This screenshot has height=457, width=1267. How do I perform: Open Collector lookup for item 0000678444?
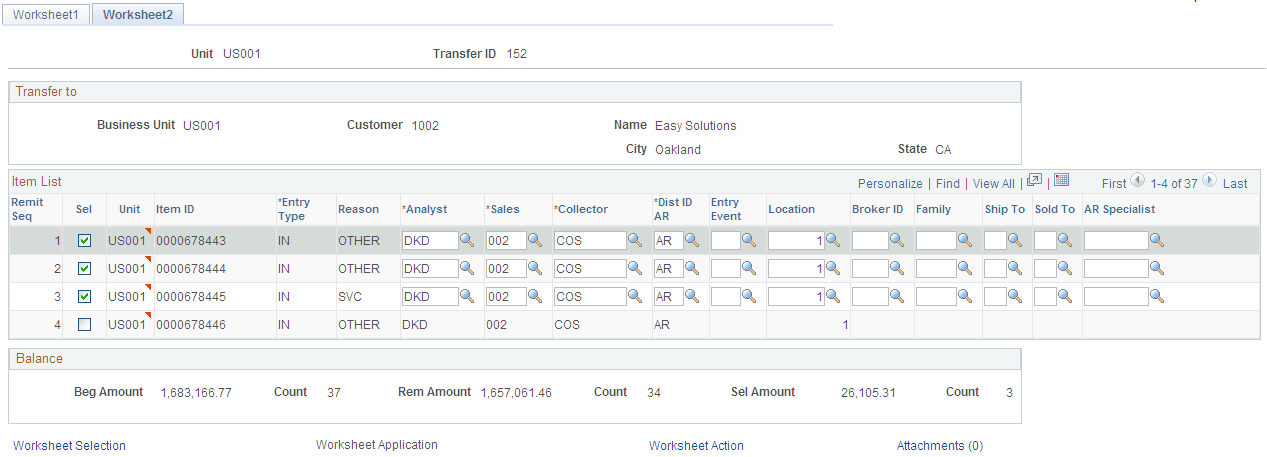coord(635,268)
